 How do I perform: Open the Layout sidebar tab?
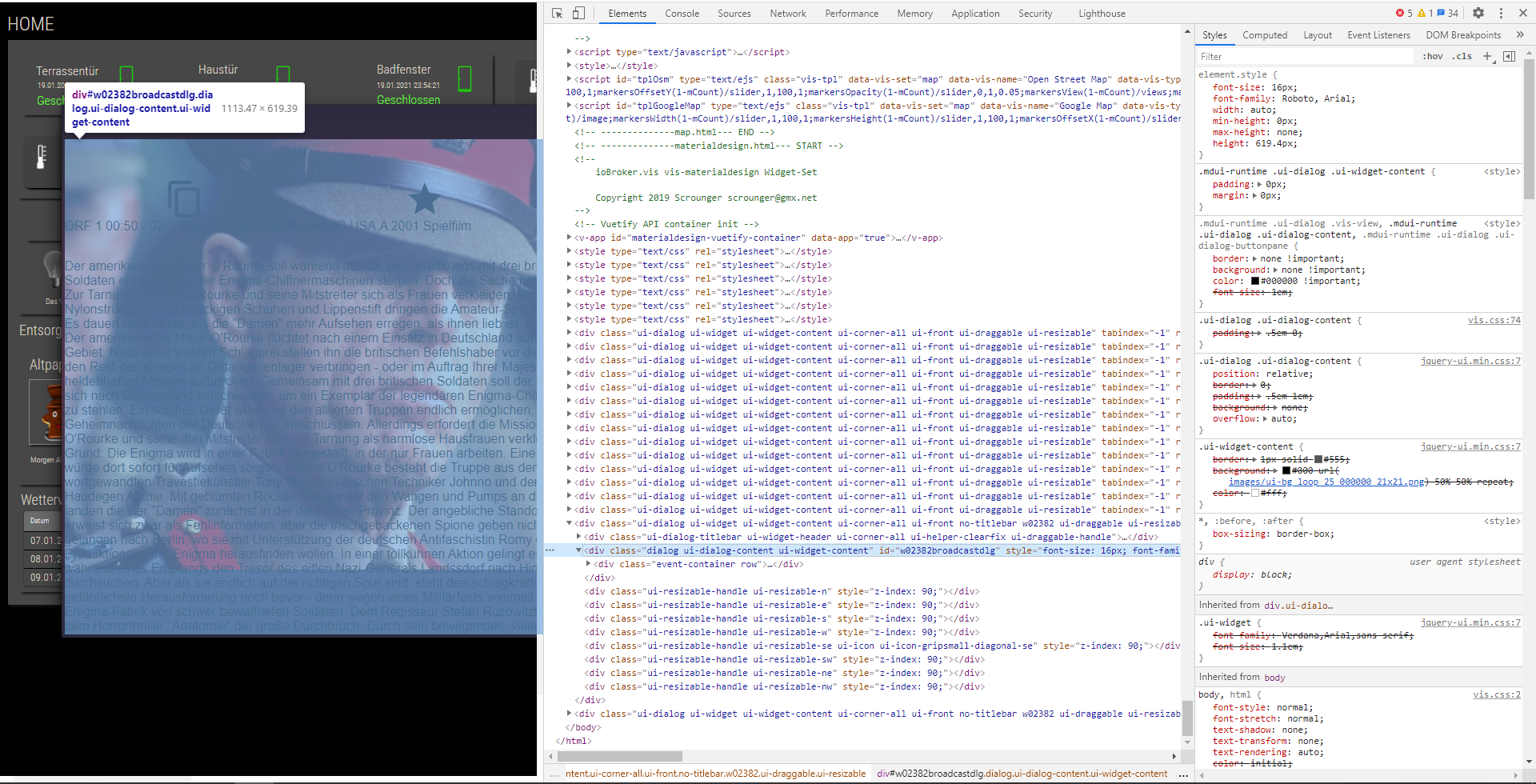coord(1318,35)
